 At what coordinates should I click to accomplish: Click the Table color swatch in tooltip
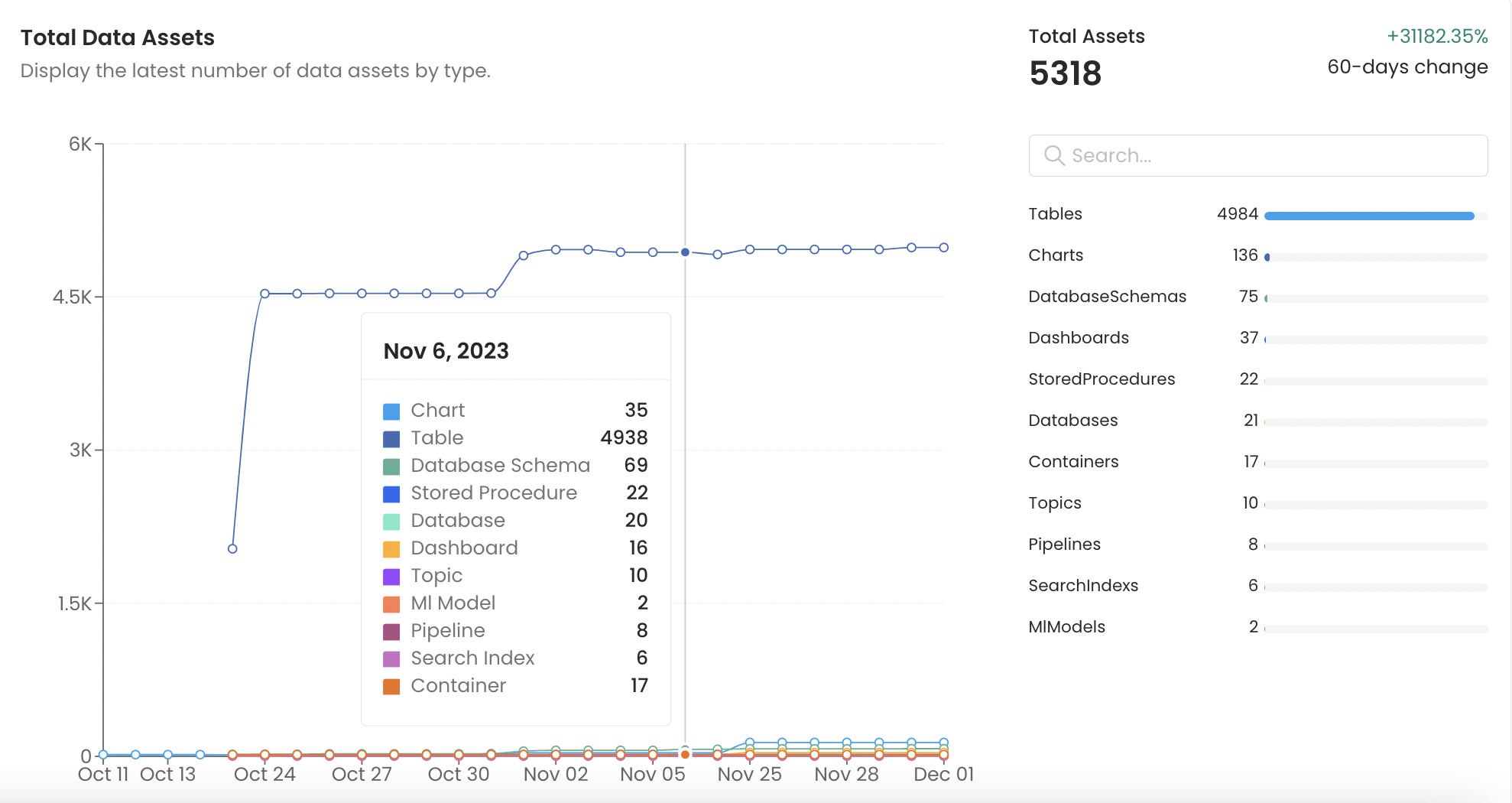(391, 439)
